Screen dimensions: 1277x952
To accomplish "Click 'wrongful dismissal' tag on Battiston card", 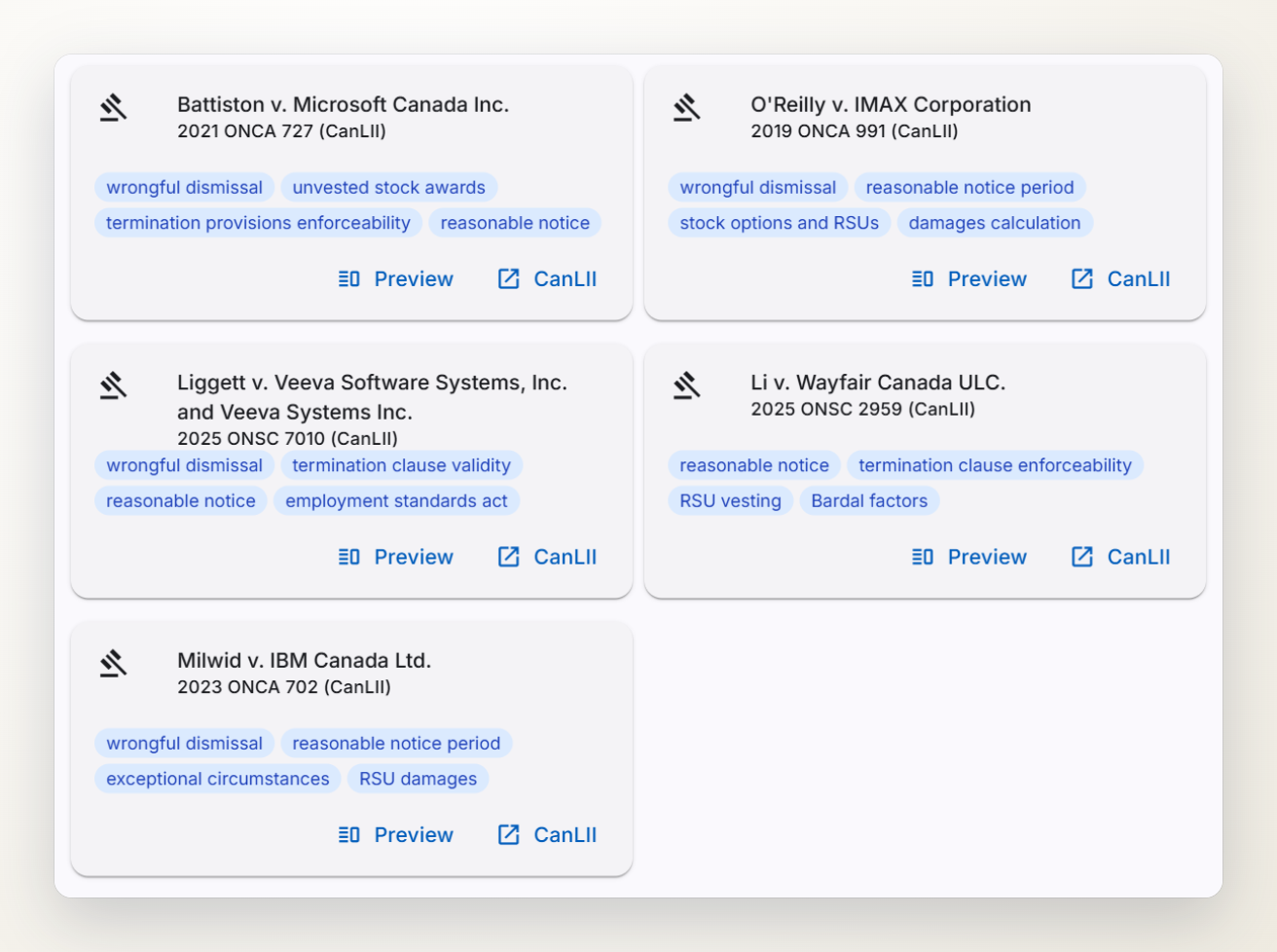I will click(184, 187).
